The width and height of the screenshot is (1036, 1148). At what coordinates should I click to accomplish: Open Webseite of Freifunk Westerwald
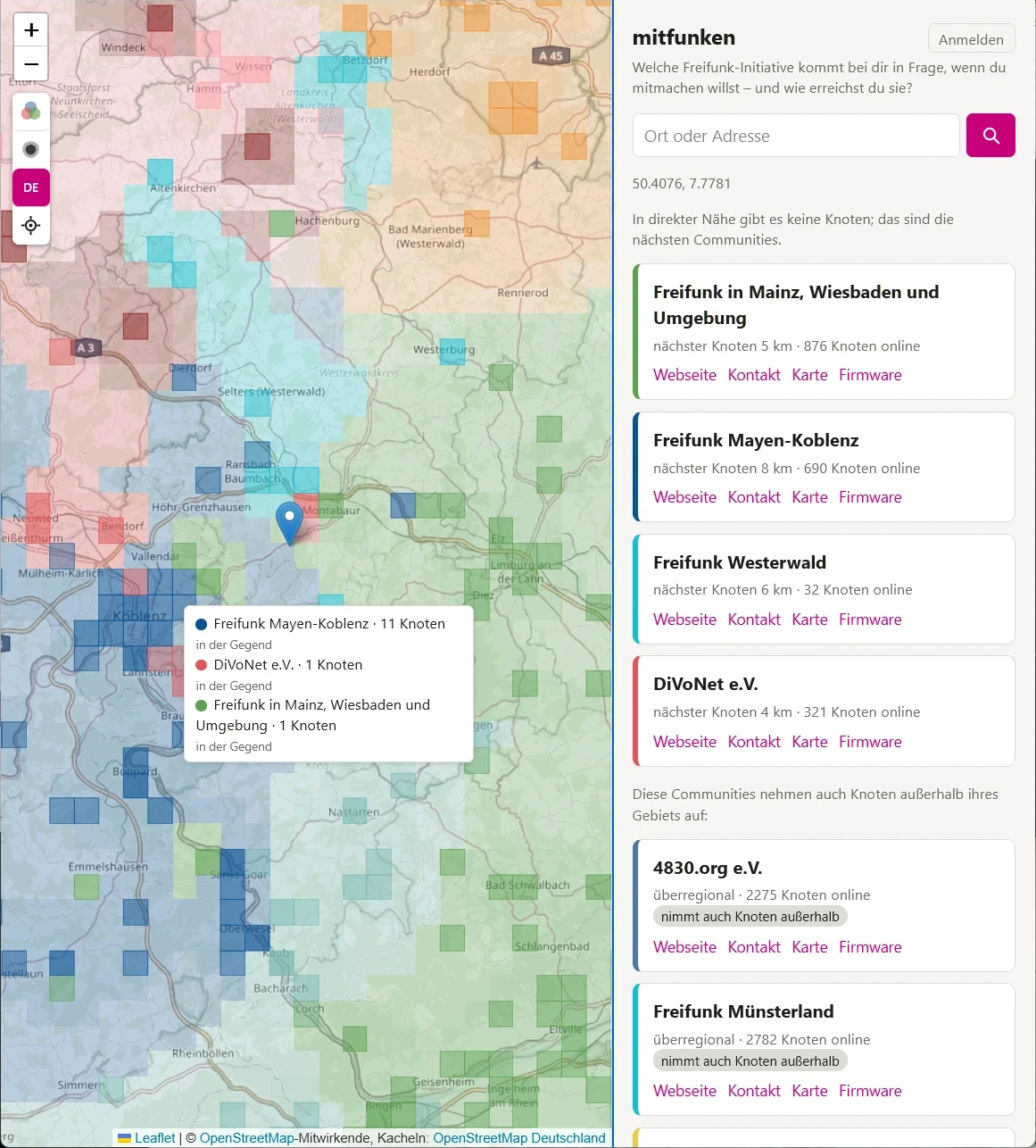tap(684, 620)
